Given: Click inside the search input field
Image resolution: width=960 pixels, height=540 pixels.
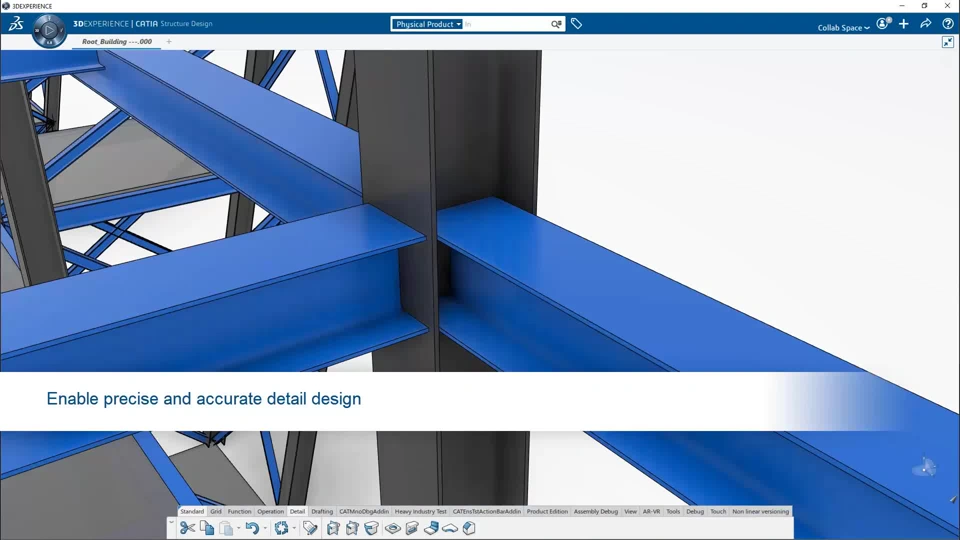Looking at the screenshot, I should 506,24.
